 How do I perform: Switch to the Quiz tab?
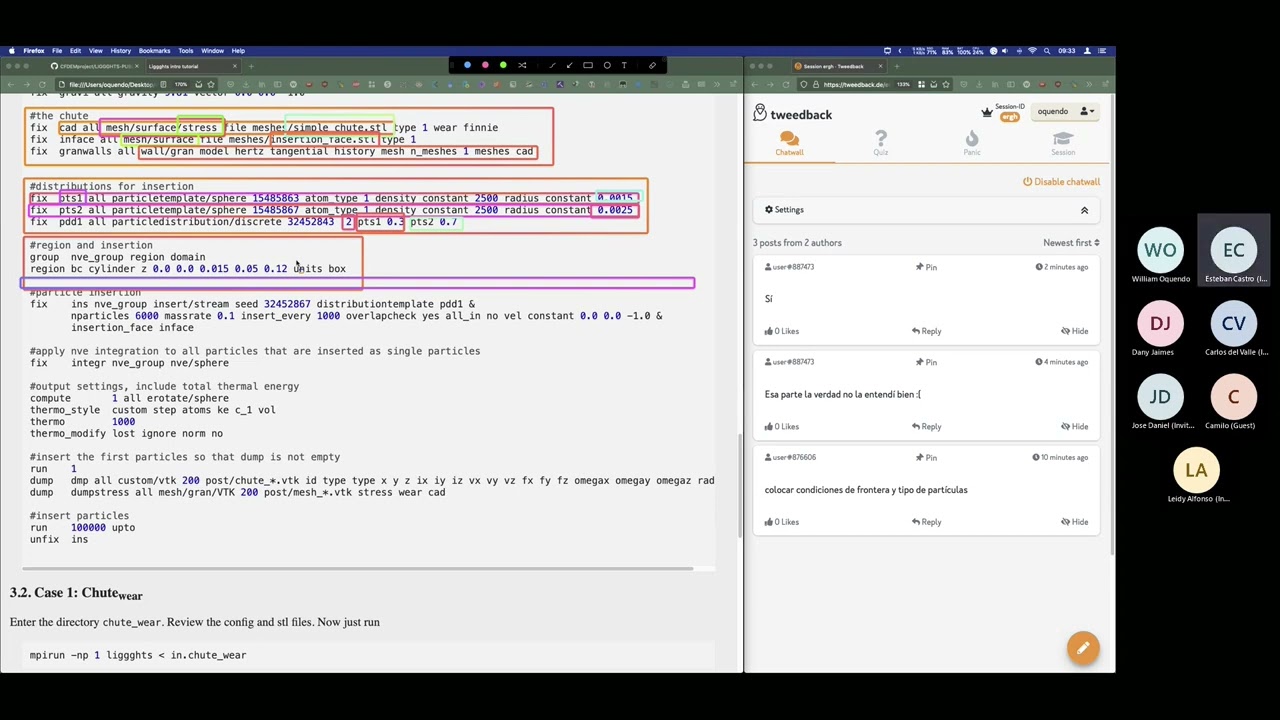point(880,143)
